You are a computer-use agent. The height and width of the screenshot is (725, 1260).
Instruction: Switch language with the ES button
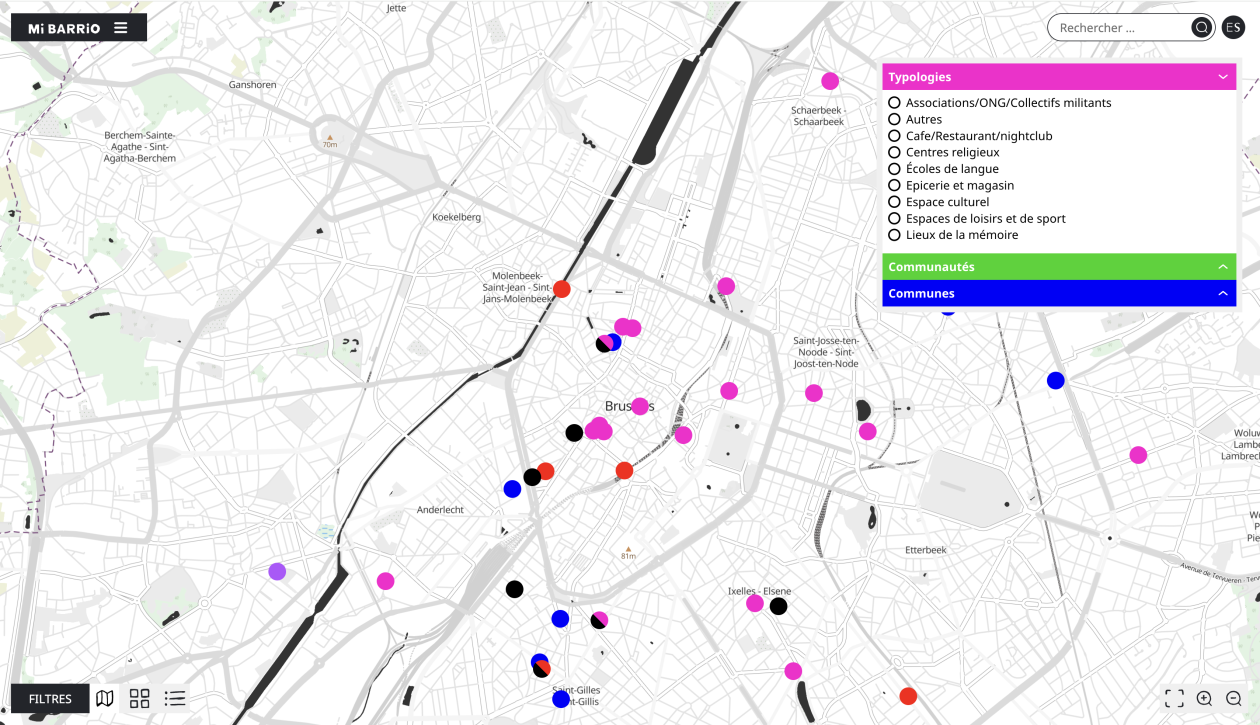click(x=1233, y=28)
